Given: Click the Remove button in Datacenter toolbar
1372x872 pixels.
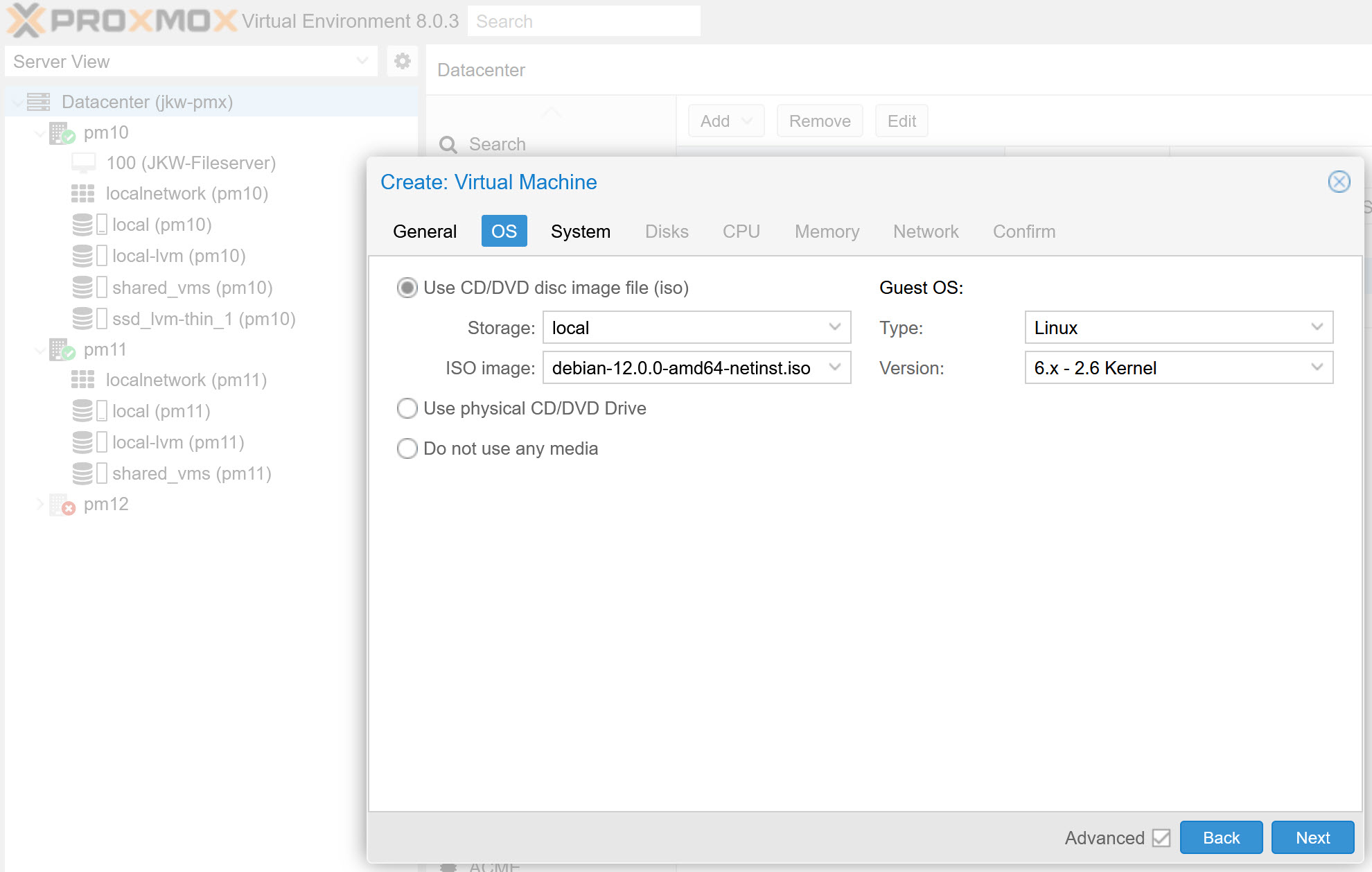Looking at the screenshot, I should coord(820,121).
